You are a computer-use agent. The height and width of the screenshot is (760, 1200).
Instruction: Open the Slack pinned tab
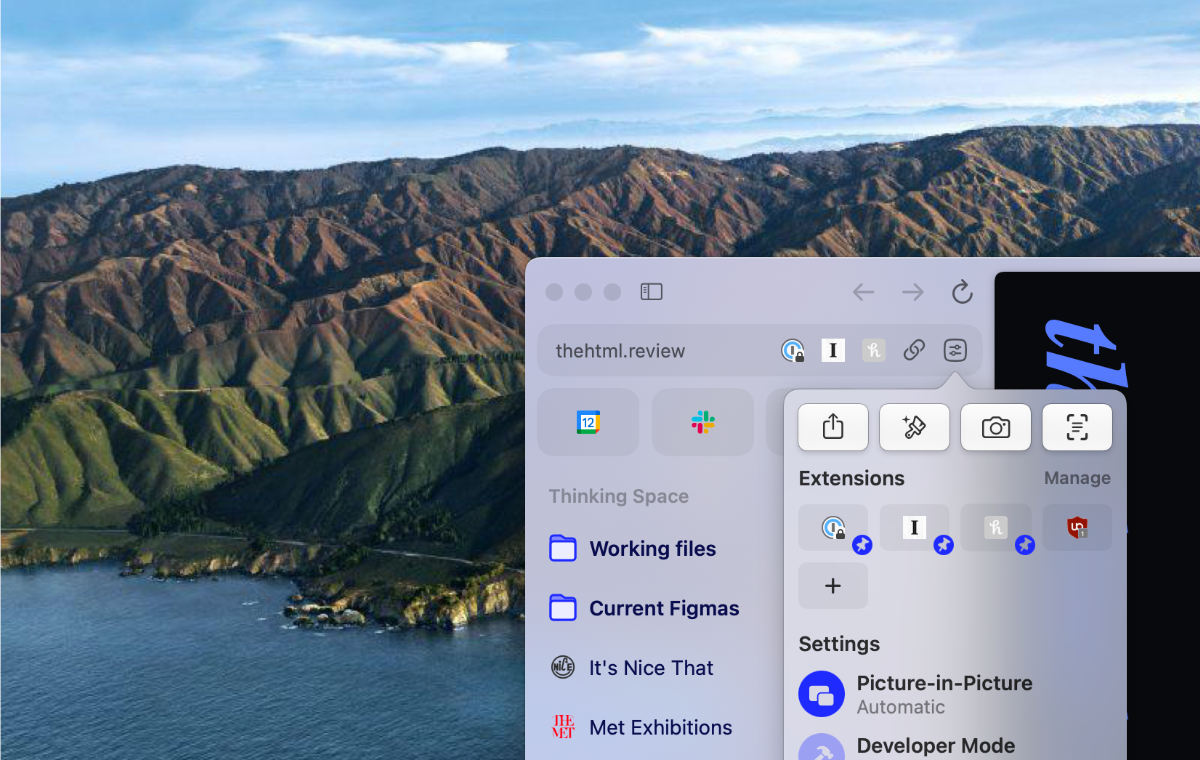pyautogui.click(x=703, y=422)
